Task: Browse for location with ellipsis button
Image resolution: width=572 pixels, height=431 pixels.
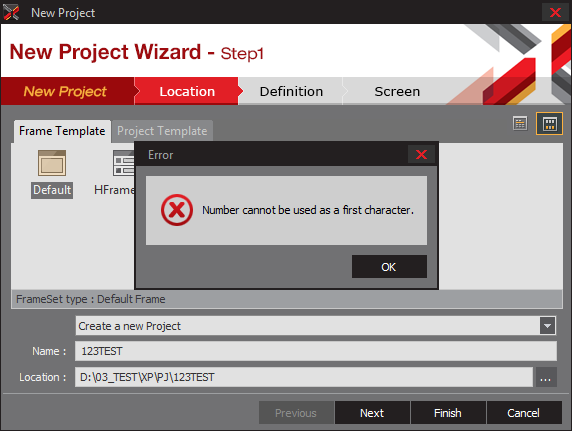Action: click(x=546, y=377)
